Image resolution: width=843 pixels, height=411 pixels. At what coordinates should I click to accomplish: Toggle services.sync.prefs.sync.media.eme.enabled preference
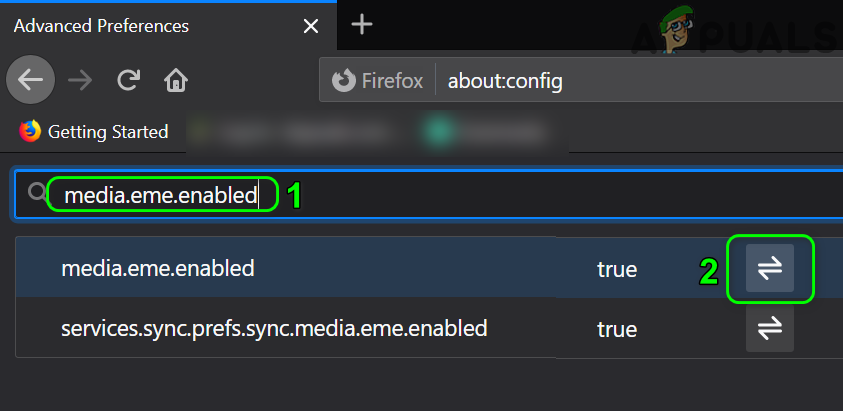tap(769, 328)
